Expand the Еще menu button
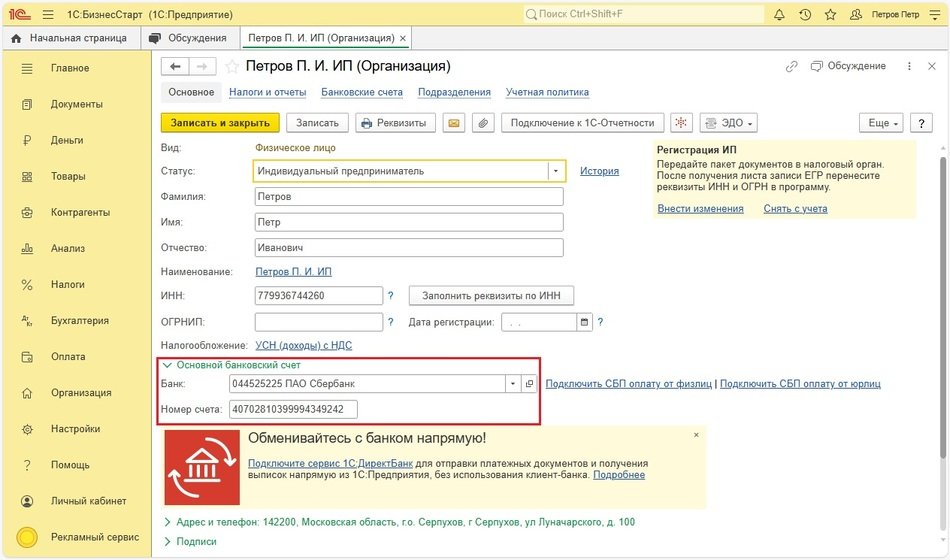The image size is (950, 560). 880,123
